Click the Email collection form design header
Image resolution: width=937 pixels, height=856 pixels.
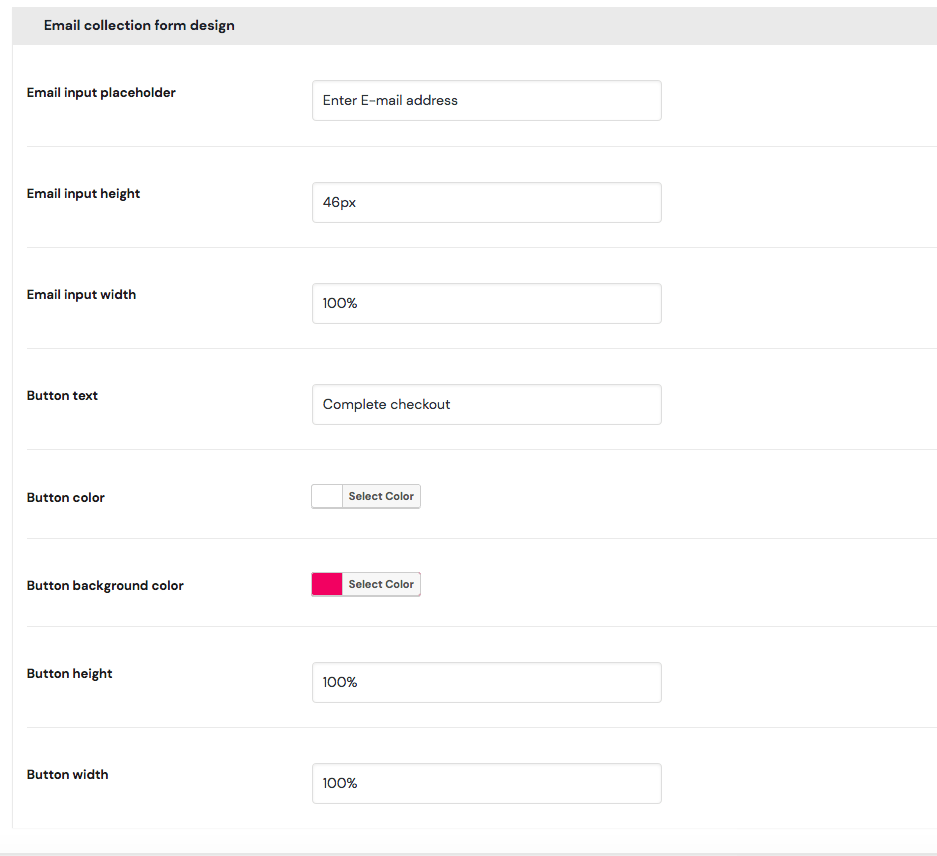pyautogui.click(x=139, y=25)
